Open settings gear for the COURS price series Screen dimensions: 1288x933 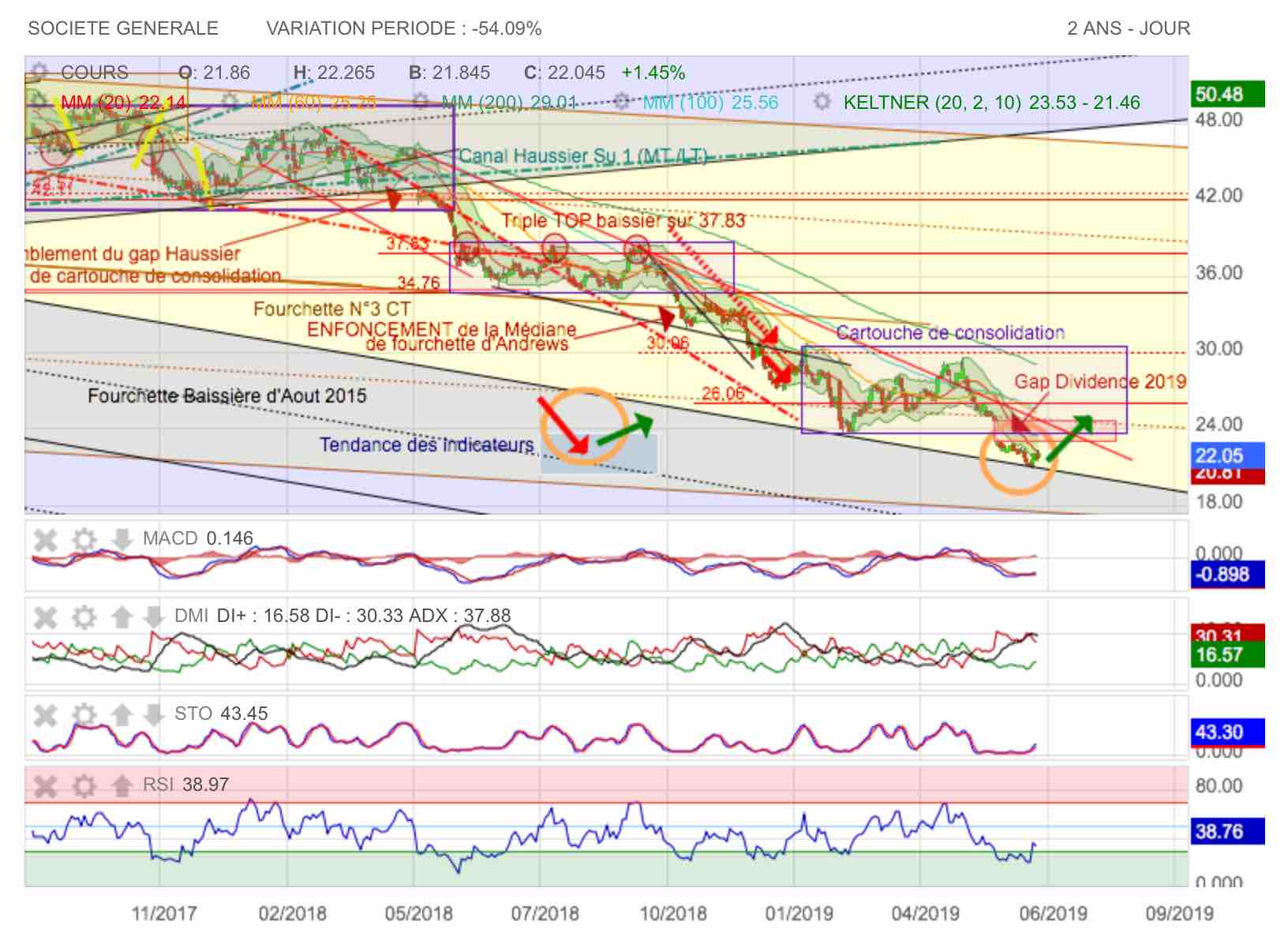click(x=38, y=72)
